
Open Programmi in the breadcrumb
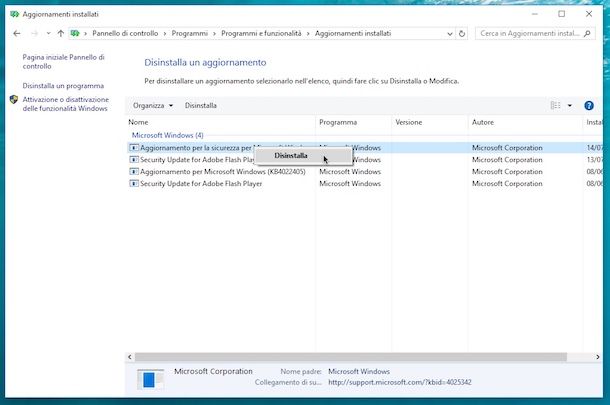tap(189, 33)
